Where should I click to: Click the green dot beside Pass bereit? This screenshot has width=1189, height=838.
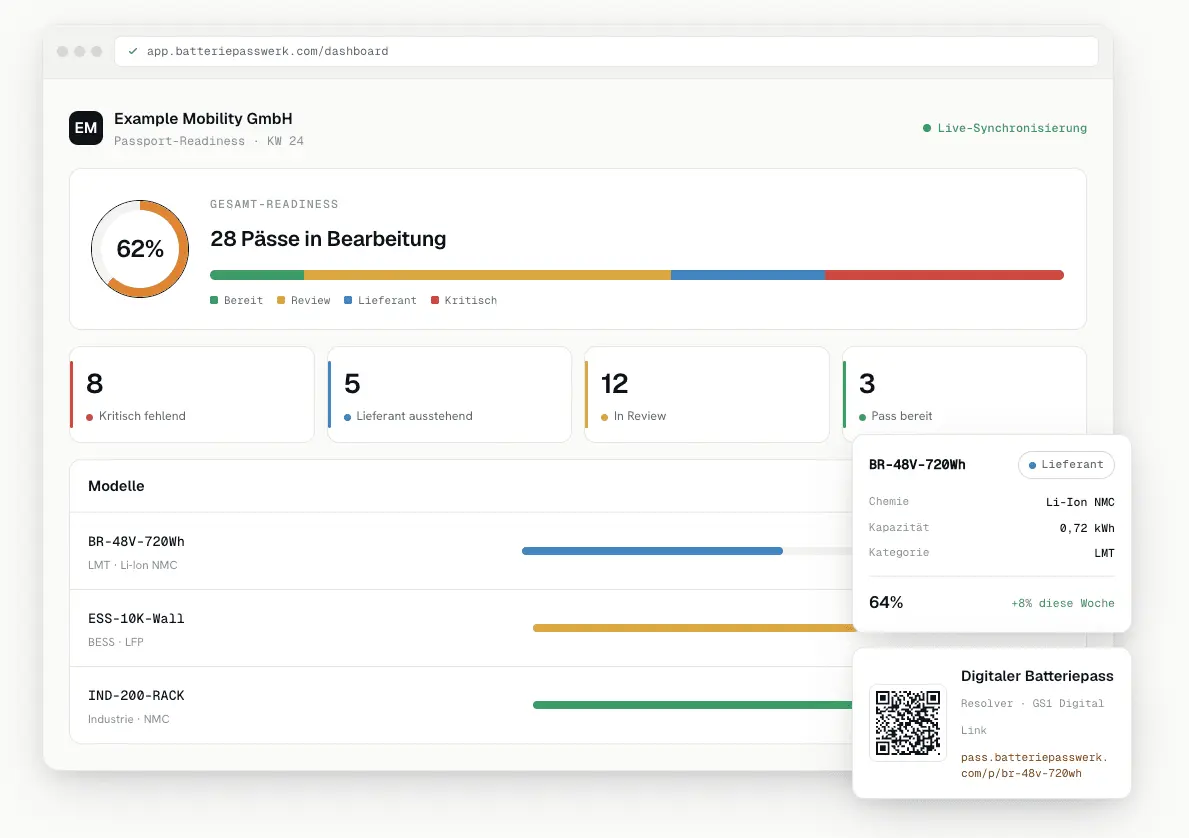(x=862, y=417)
